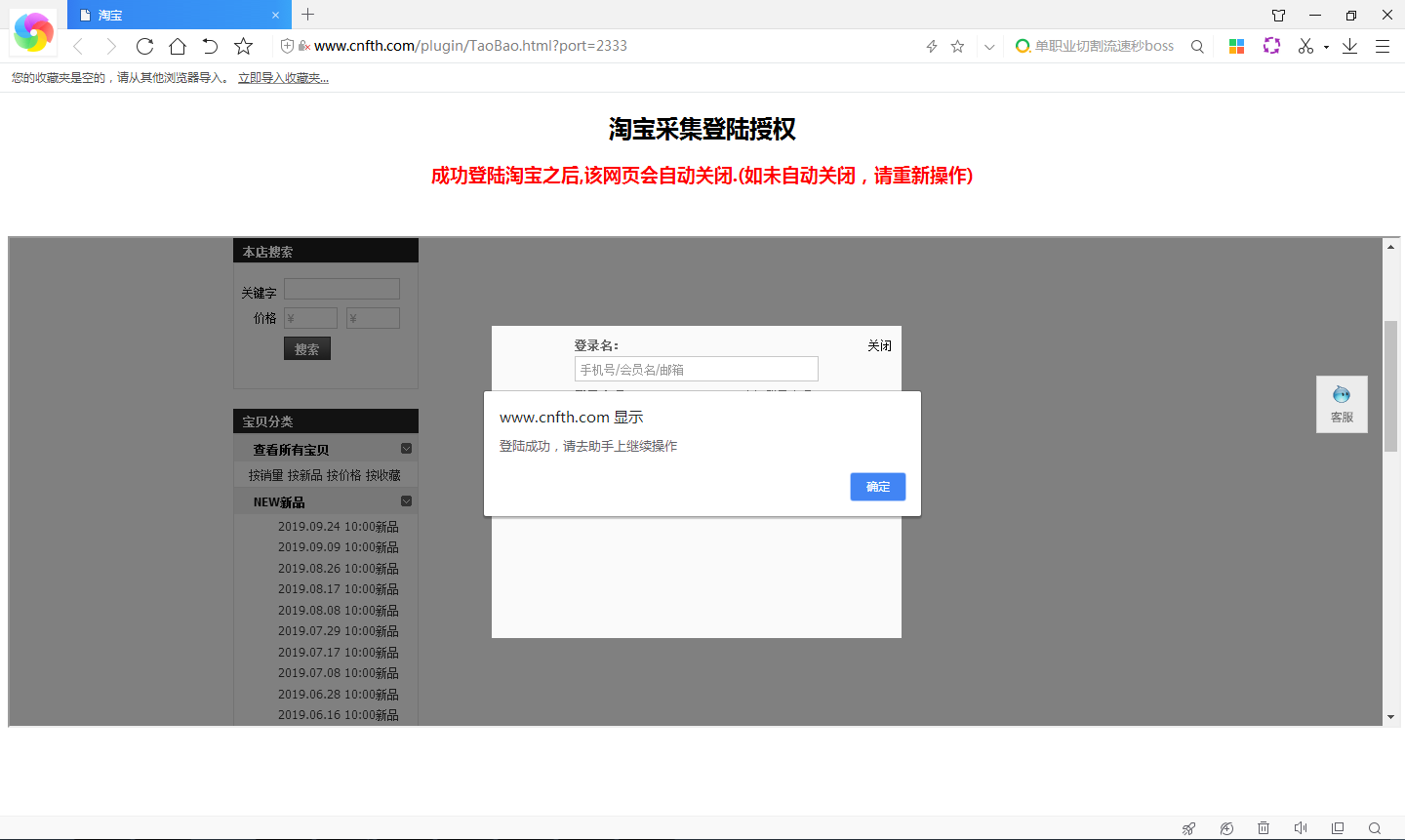This screenshot has height=840, width=1405.
Task: Click the status bar history/refresh icon
Action: coord(1226,828)
